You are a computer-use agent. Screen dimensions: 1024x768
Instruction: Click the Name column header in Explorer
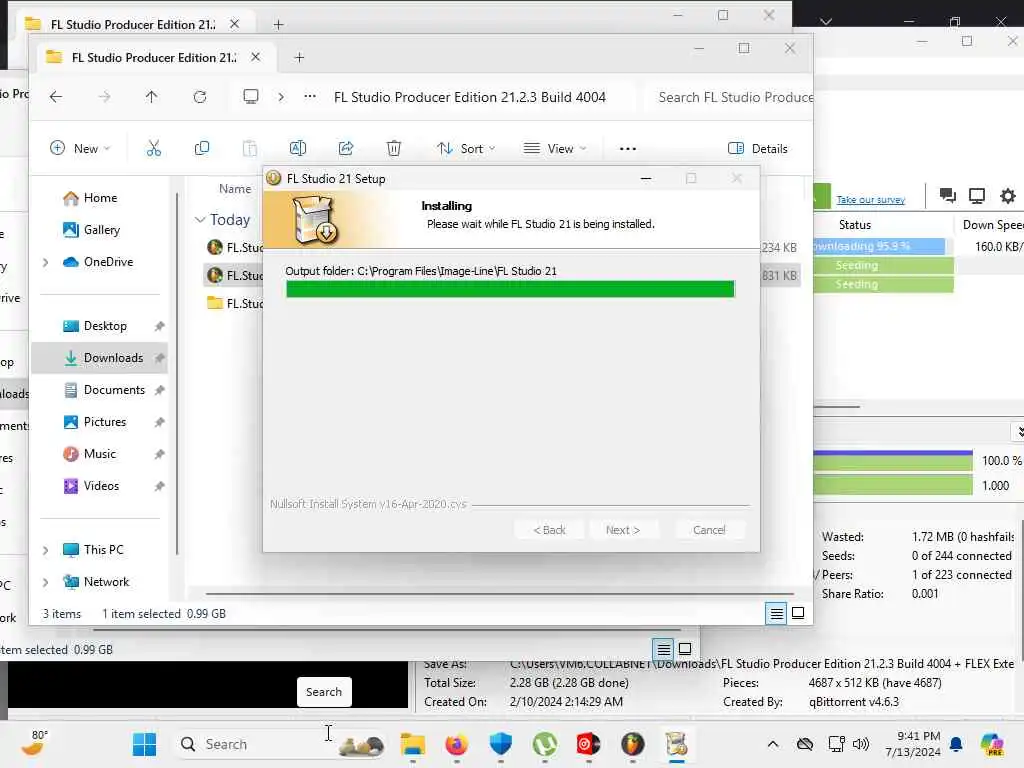(235, 189)
